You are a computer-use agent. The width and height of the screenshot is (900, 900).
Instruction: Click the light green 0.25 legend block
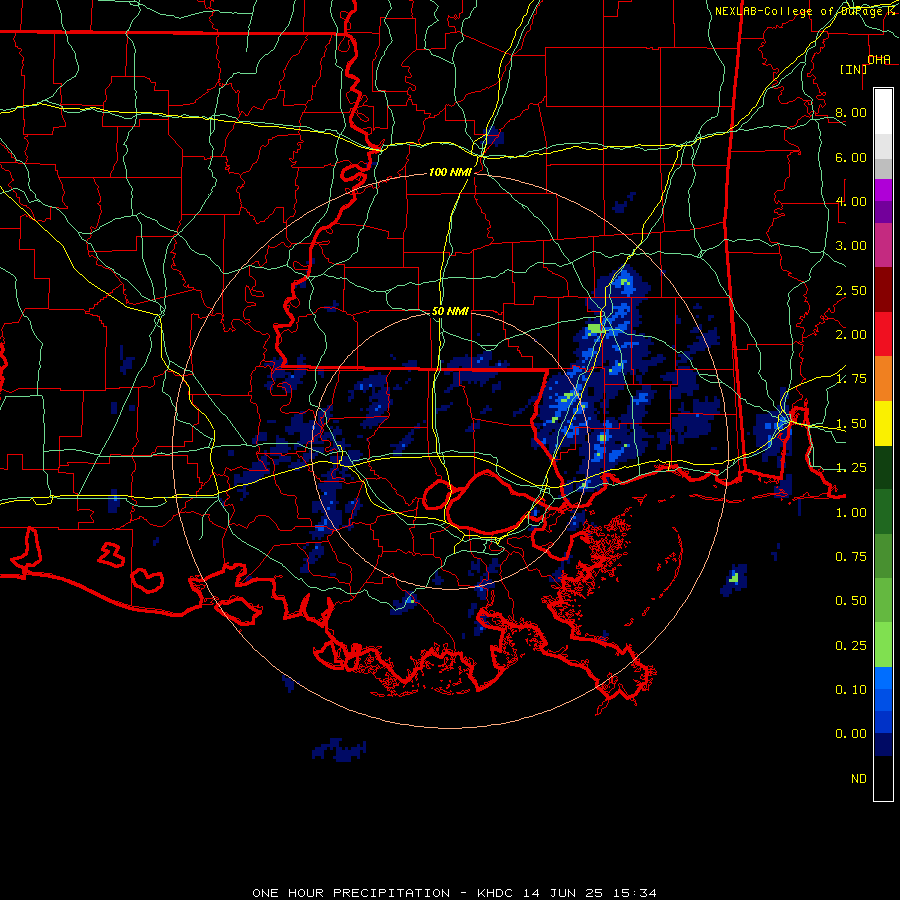[x=883, y=645]
